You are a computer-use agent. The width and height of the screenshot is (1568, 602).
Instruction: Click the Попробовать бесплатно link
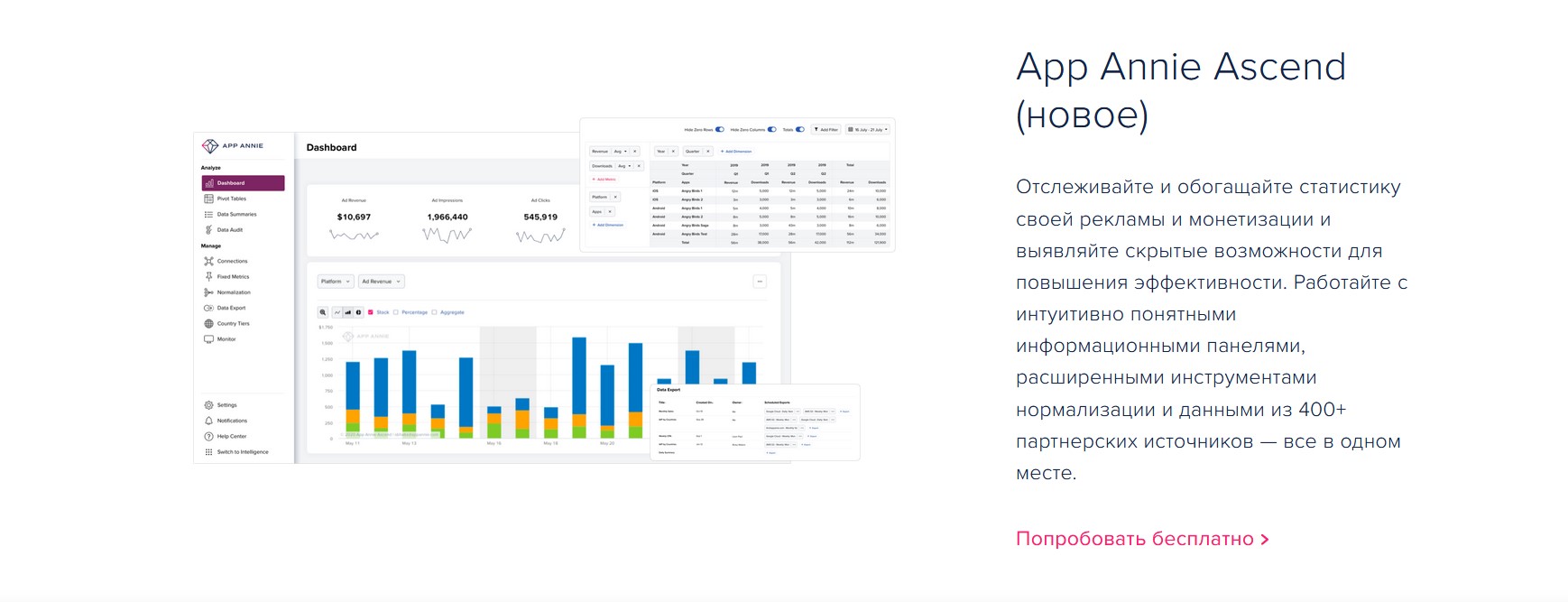[1142, 539]
